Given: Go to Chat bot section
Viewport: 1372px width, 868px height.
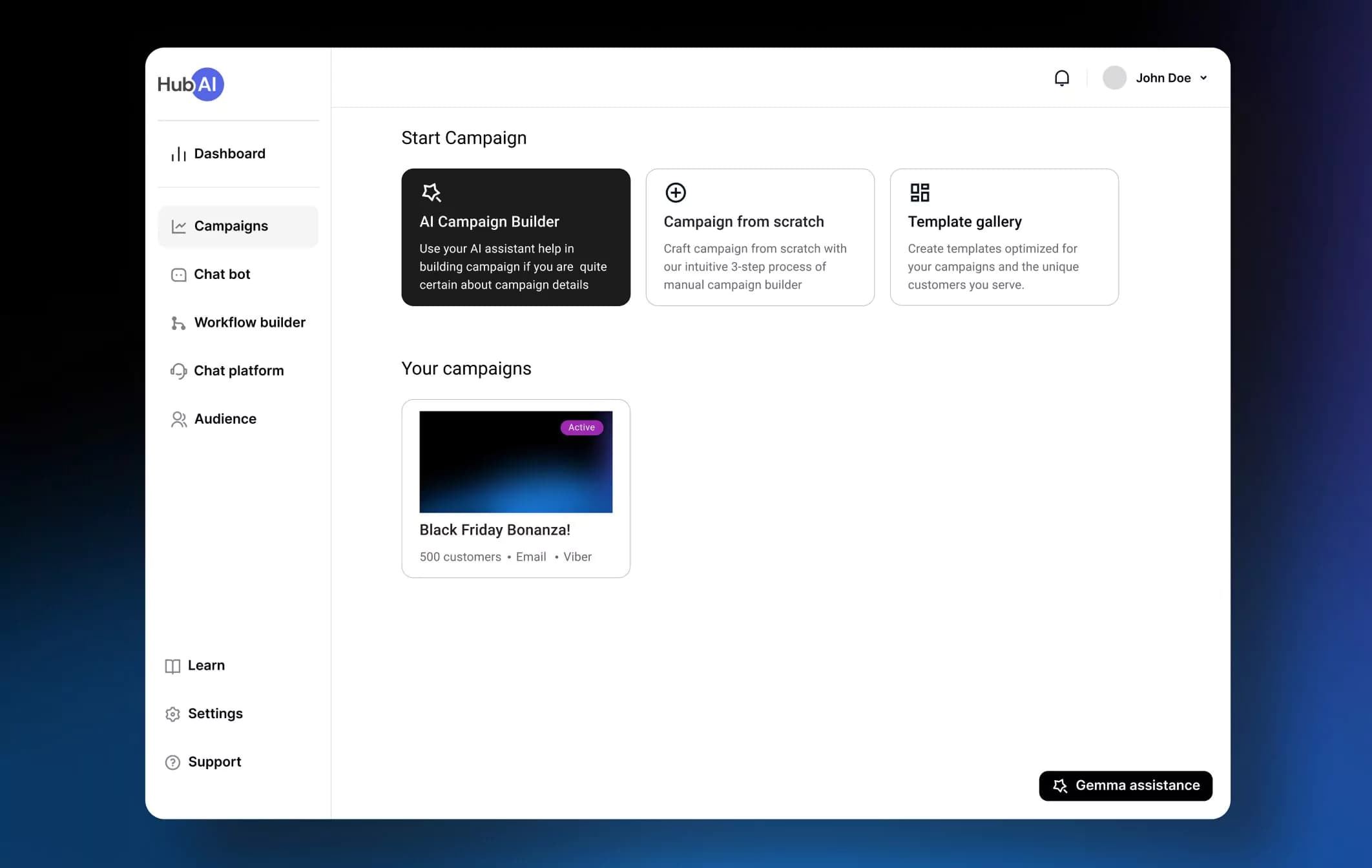Looking at the screenshot, I should [238, 274].
